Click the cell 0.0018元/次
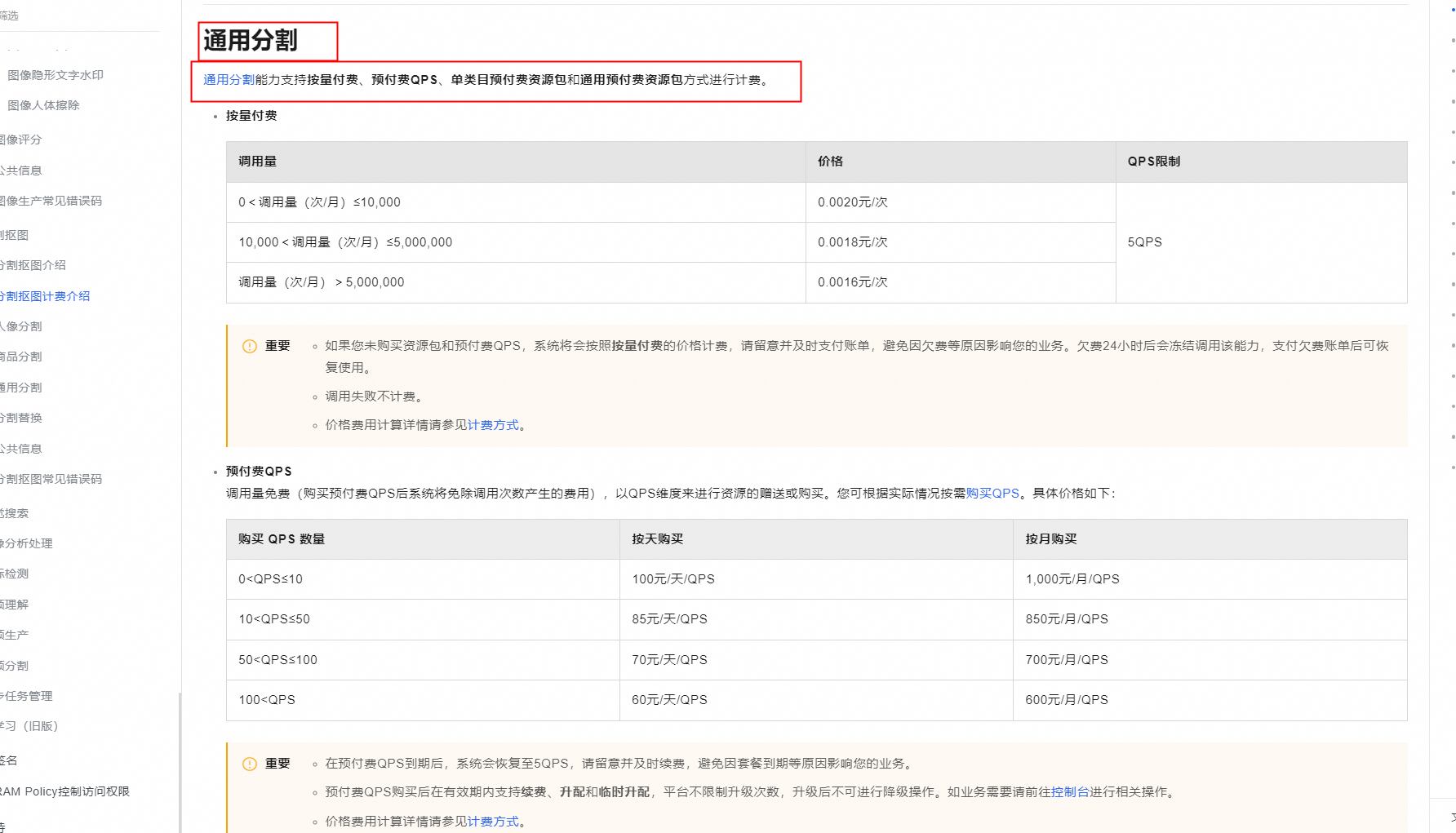1456x833 pixels. (x=961, y=242)
